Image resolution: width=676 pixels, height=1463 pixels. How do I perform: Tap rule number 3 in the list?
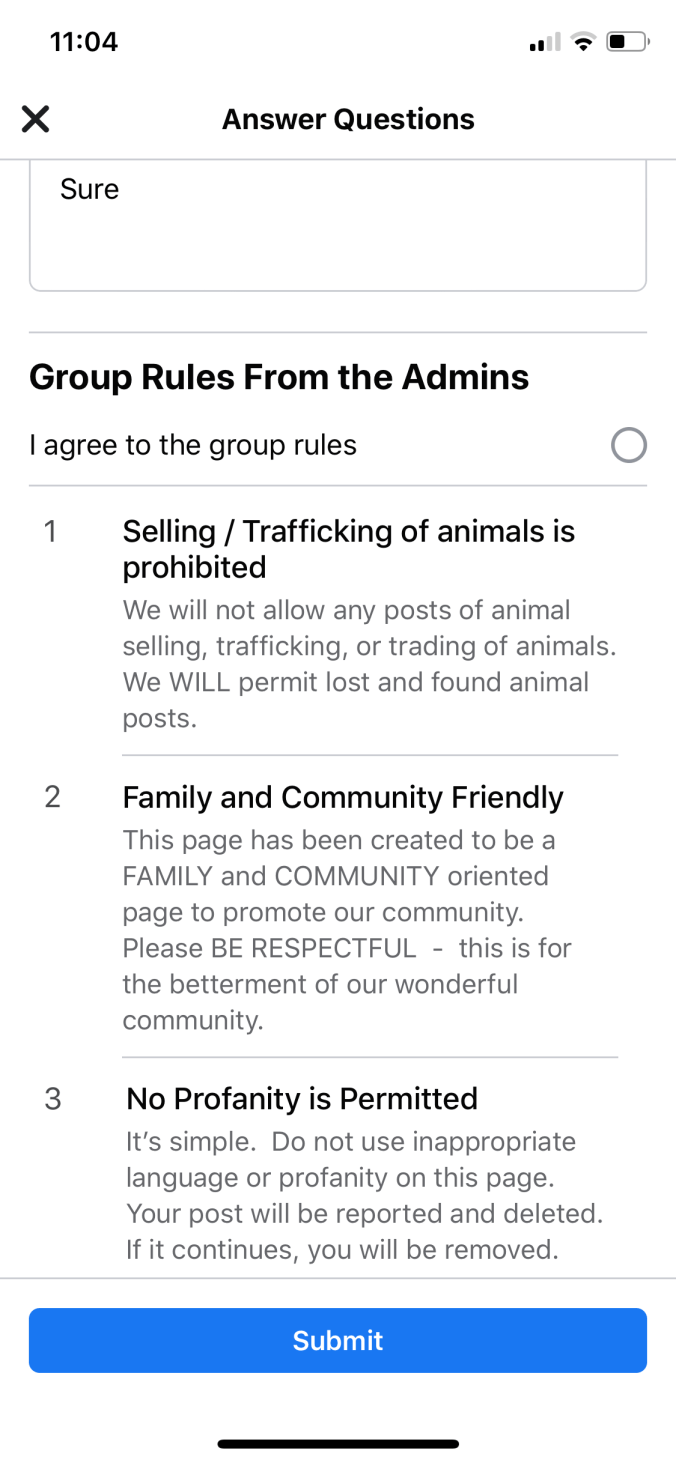pos(53,1099)
